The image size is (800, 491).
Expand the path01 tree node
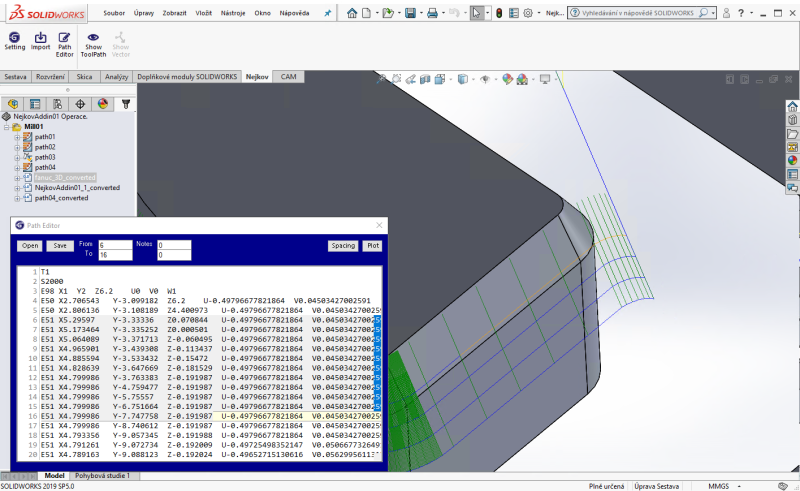17,137
